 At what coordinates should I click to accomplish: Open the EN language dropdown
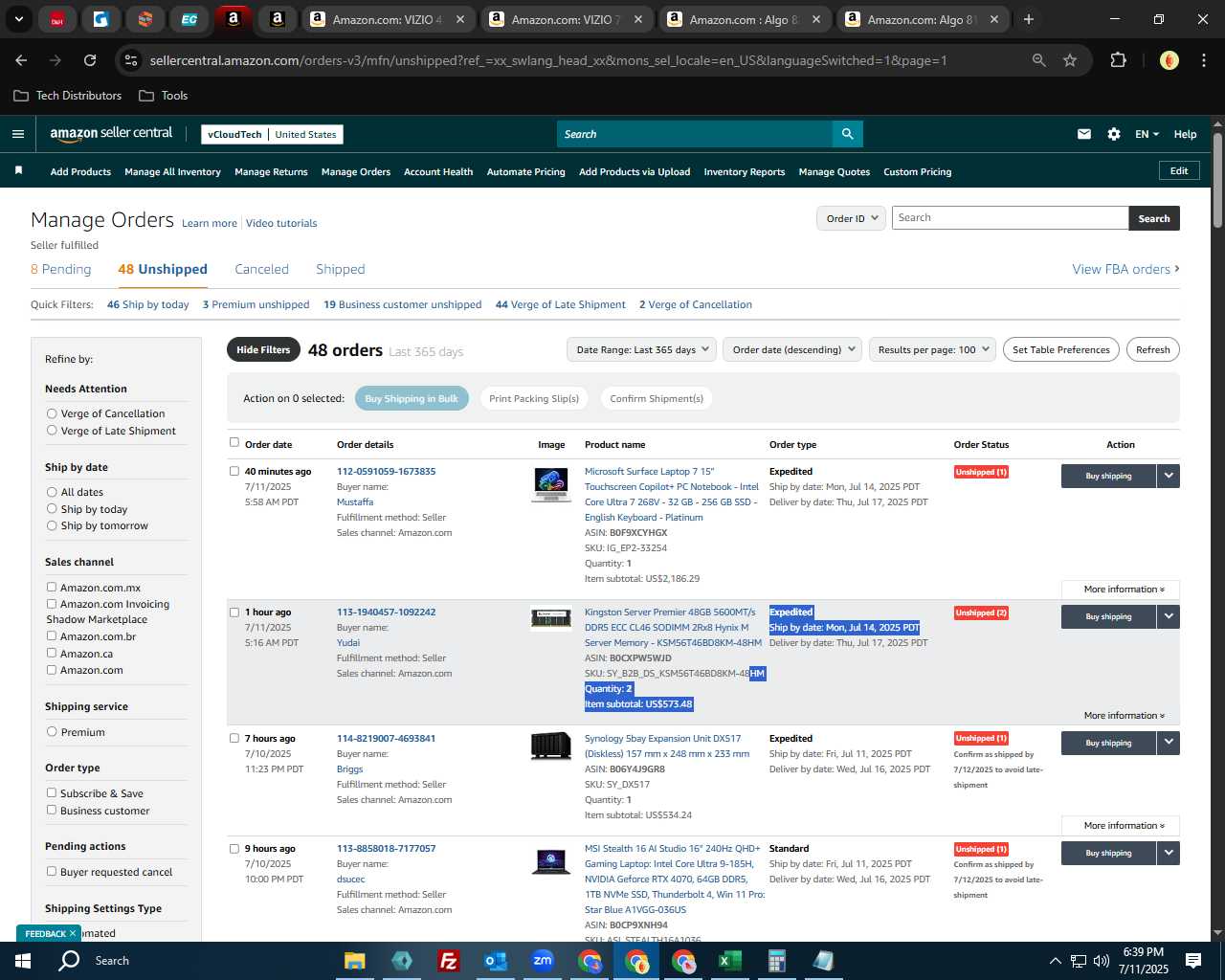click(x=1147, y=134)
